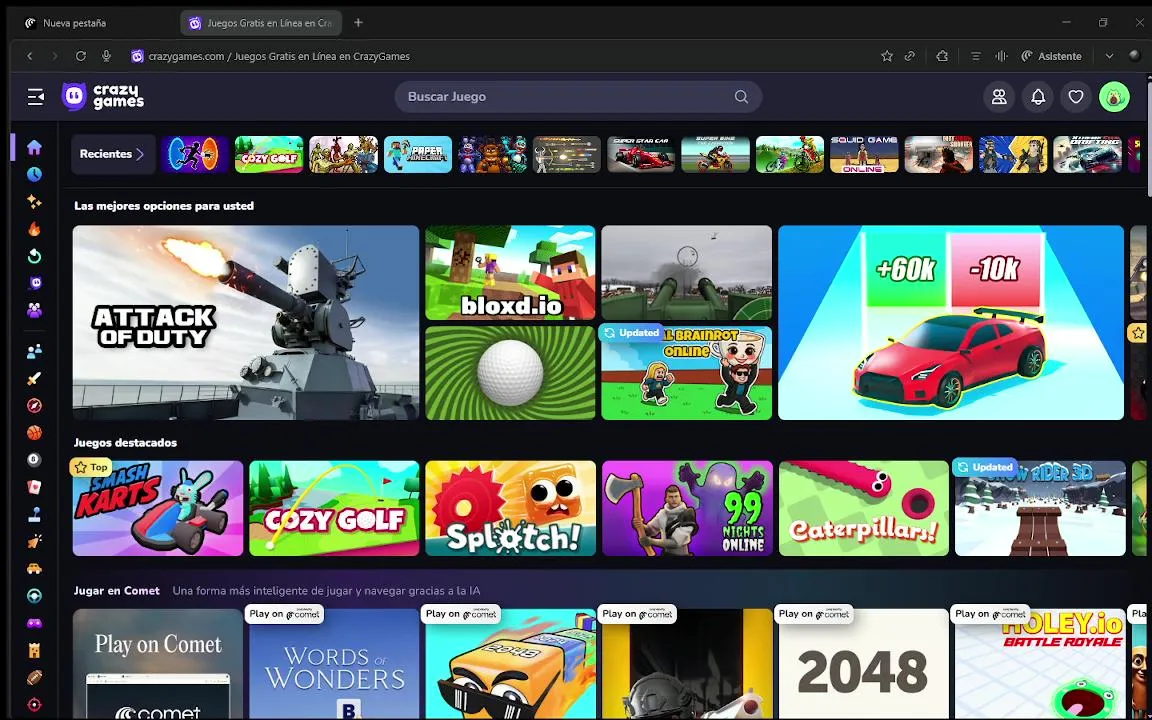This screenshot has height=720, width=1152.
Task: Open pool 8-ball icon in sidebar
Action: pyautogui.click(x=34, y=460)
